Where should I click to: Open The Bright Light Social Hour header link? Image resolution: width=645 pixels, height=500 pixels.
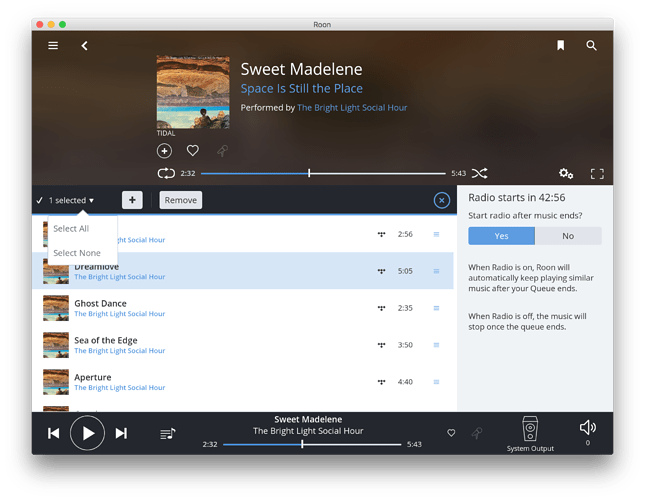(352, 108)
